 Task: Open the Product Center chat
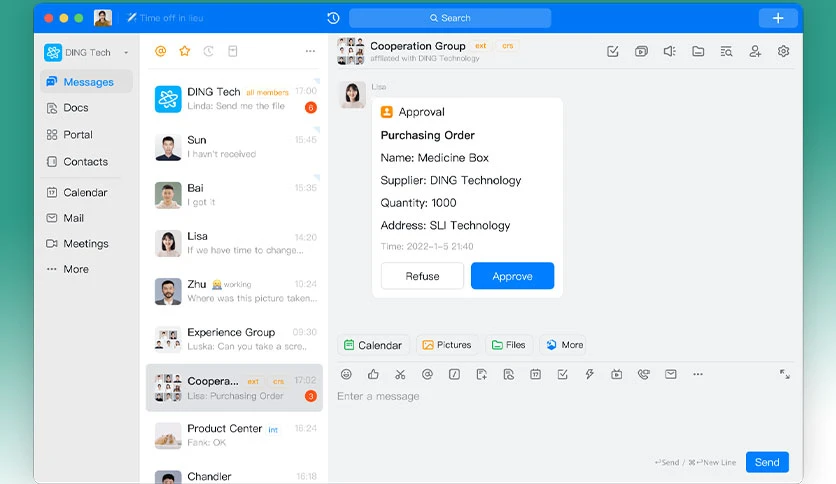point(234,435)
